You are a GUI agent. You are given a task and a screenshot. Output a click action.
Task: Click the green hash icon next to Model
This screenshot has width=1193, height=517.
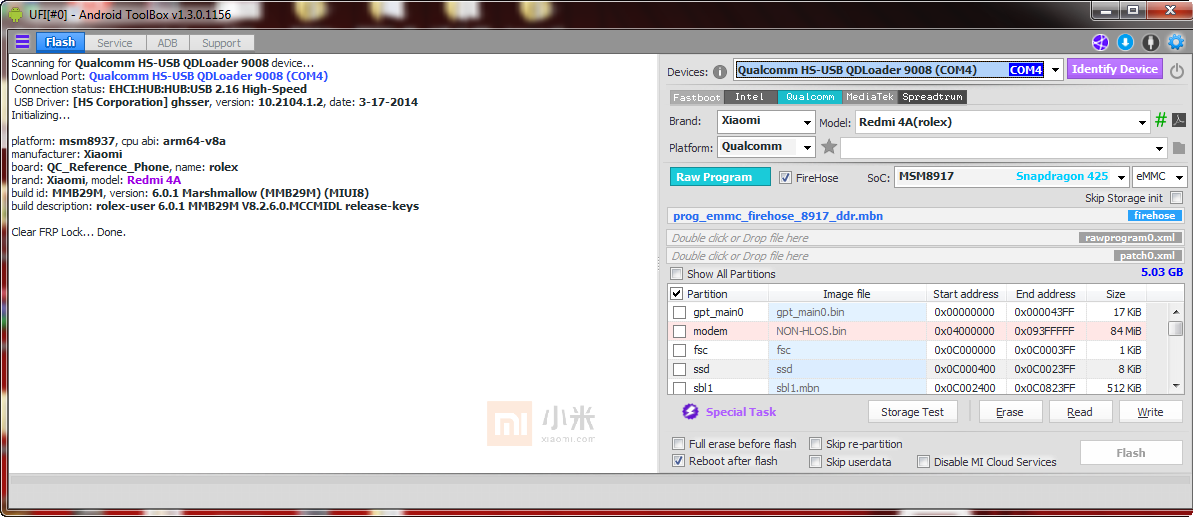[x=1161, y=120]
